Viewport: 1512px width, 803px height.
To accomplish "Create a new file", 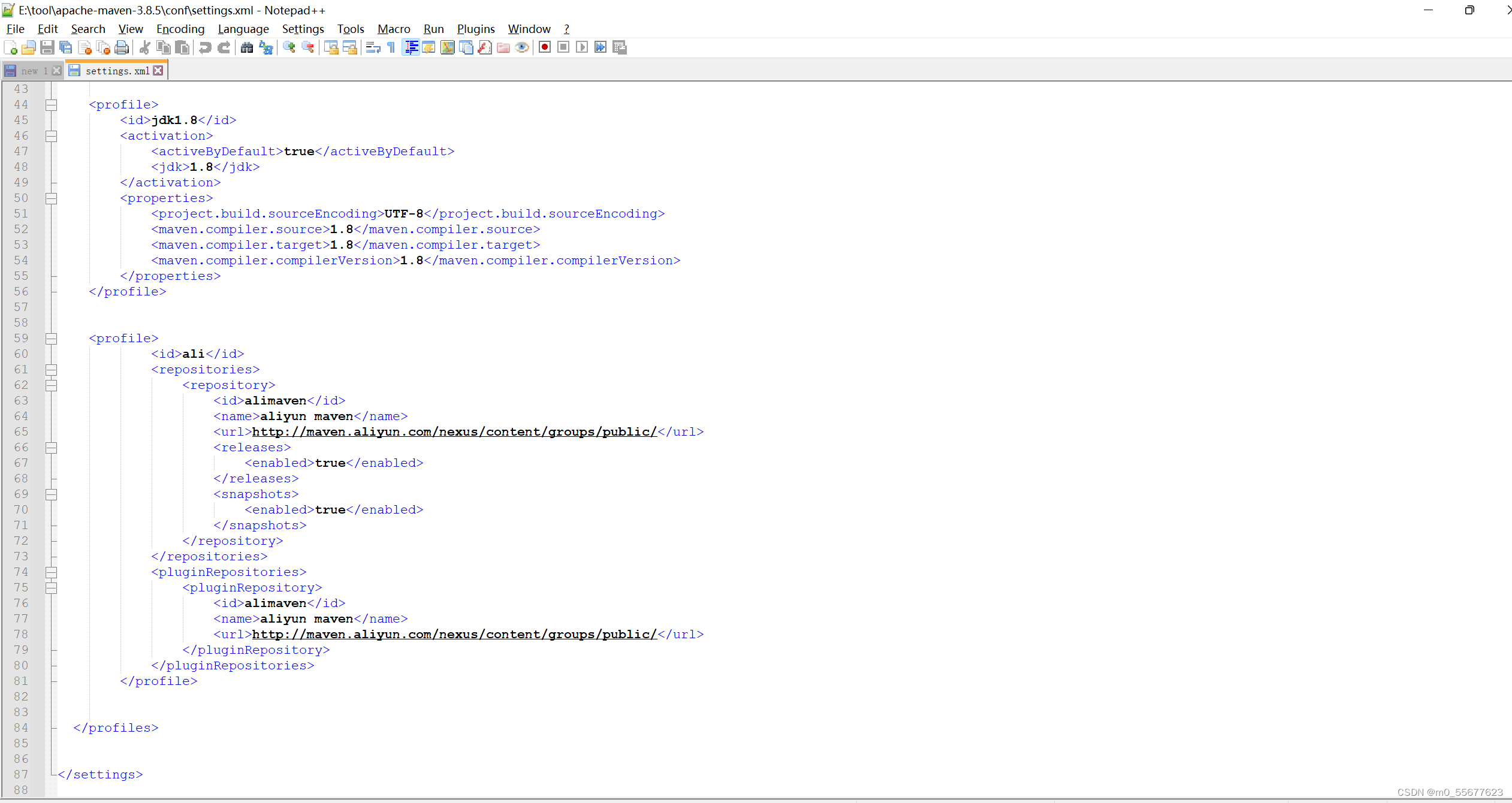I will tap(10, 47).
